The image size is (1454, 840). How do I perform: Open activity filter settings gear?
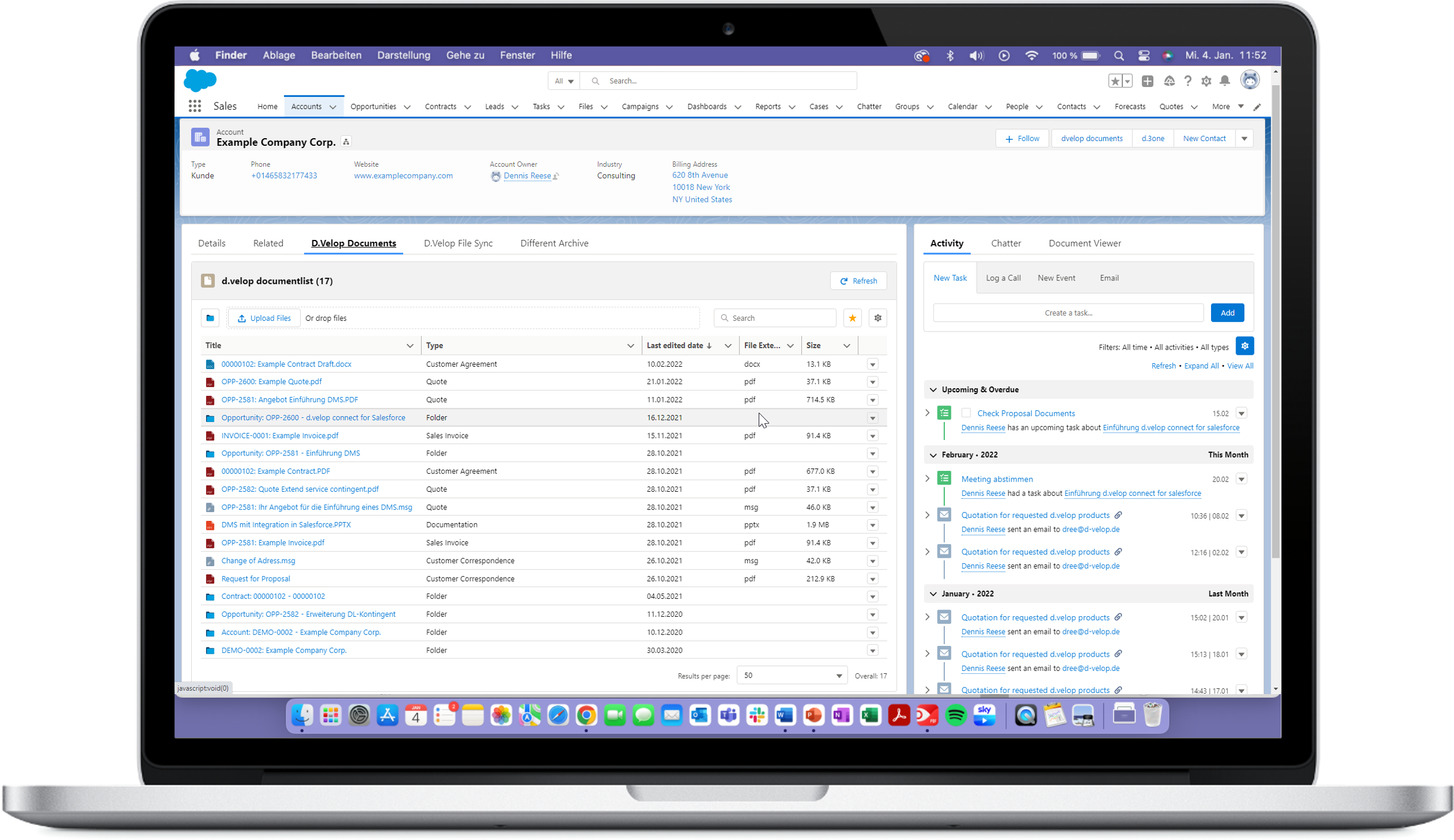(x=1244, y=346)
